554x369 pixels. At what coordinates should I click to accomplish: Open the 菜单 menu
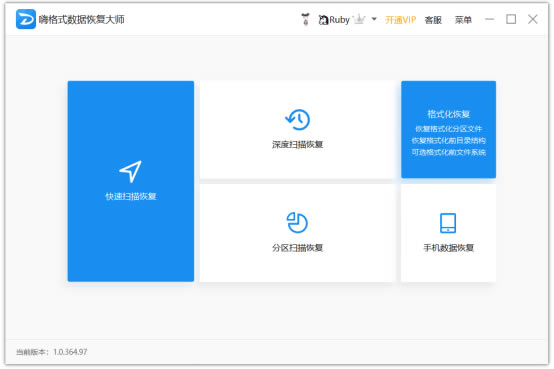click(x=463, y=20)
